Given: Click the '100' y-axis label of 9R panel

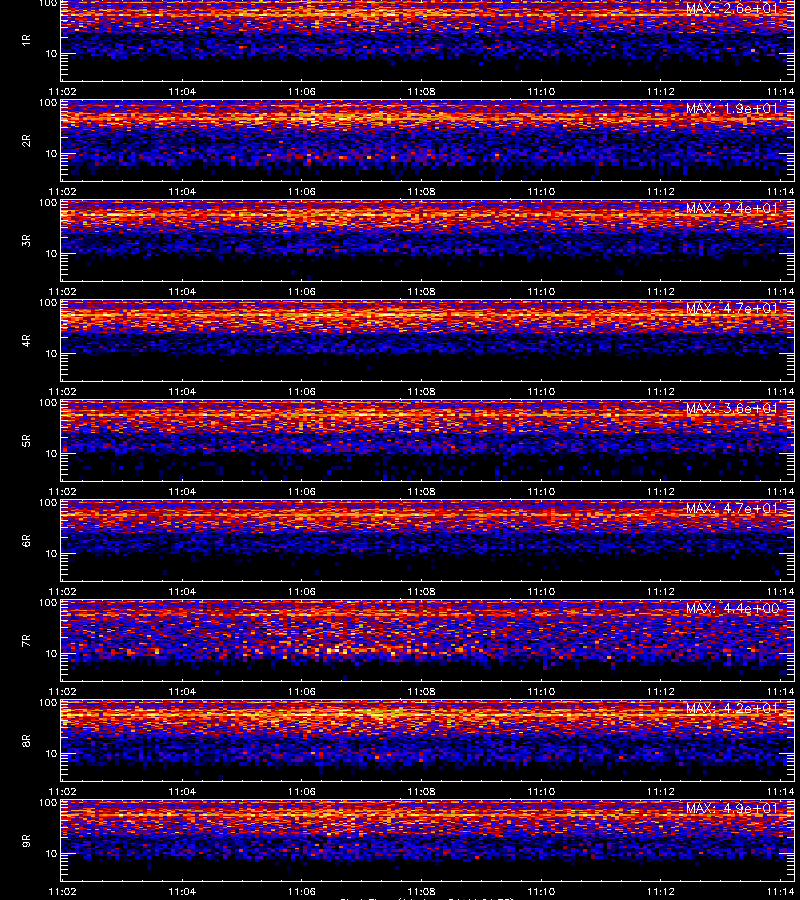Looking at the screenshot, I should point(48,803).
